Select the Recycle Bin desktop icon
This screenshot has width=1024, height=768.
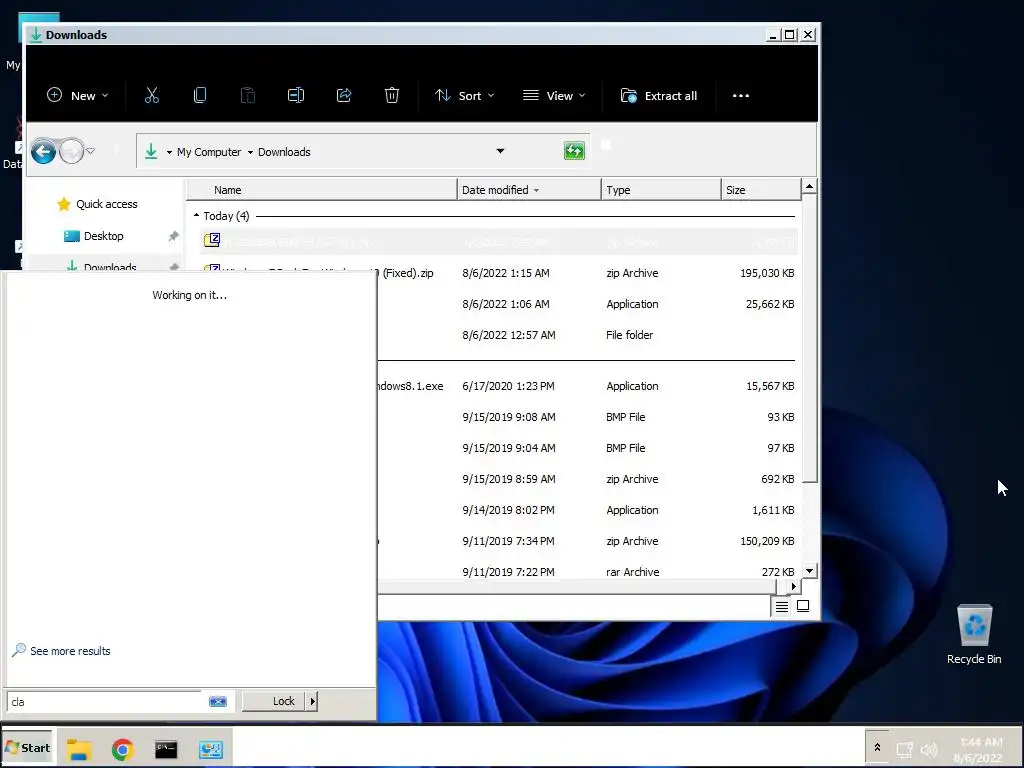point(974,635)
